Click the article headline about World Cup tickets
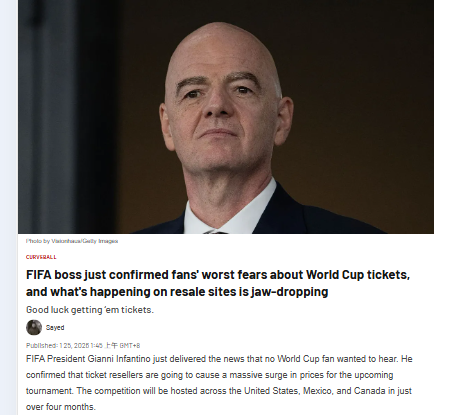 pos(218,283)
